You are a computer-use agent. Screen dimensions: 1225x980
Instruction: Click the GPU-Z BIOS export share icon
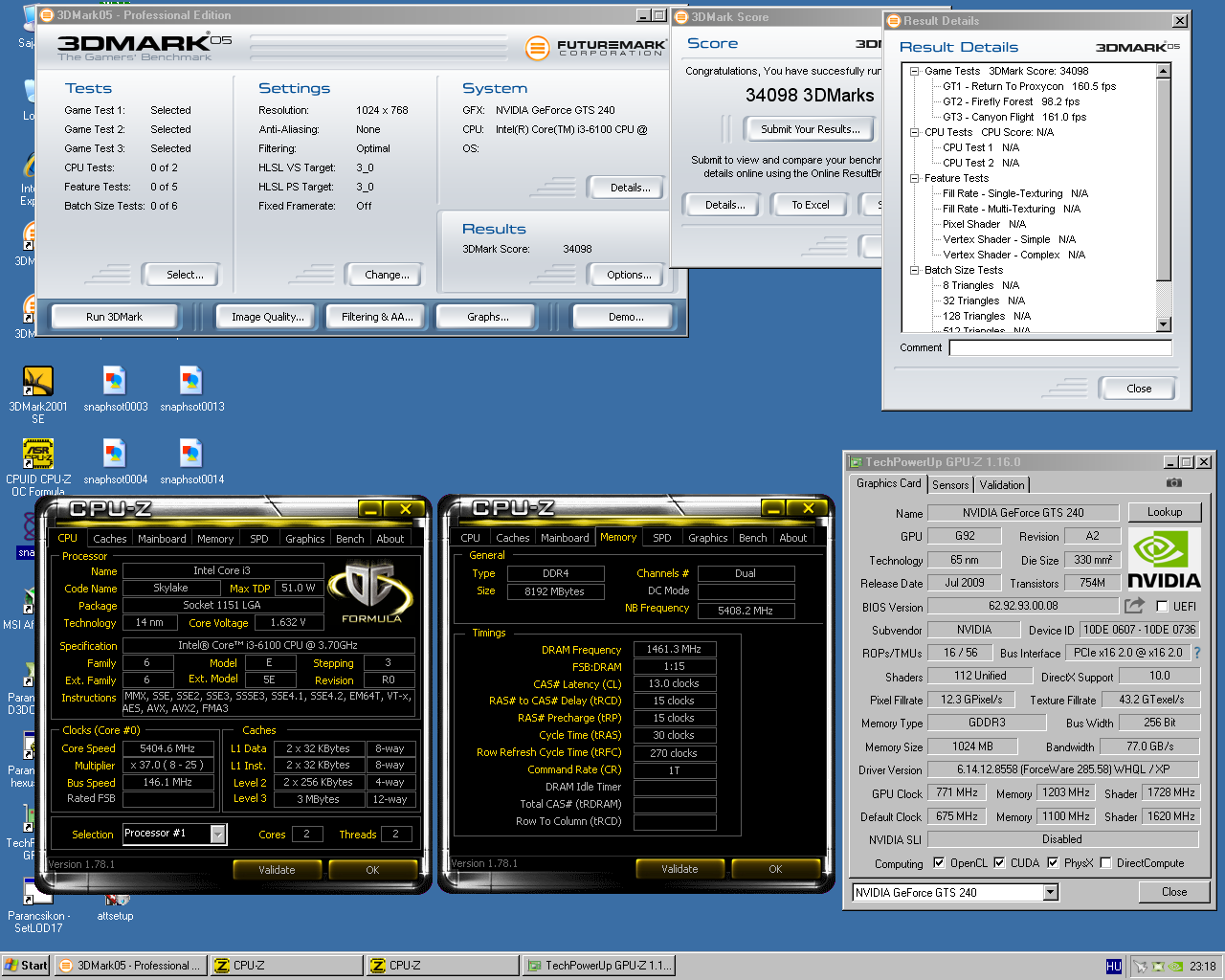pyautogui.click(x=1134, y=606)
